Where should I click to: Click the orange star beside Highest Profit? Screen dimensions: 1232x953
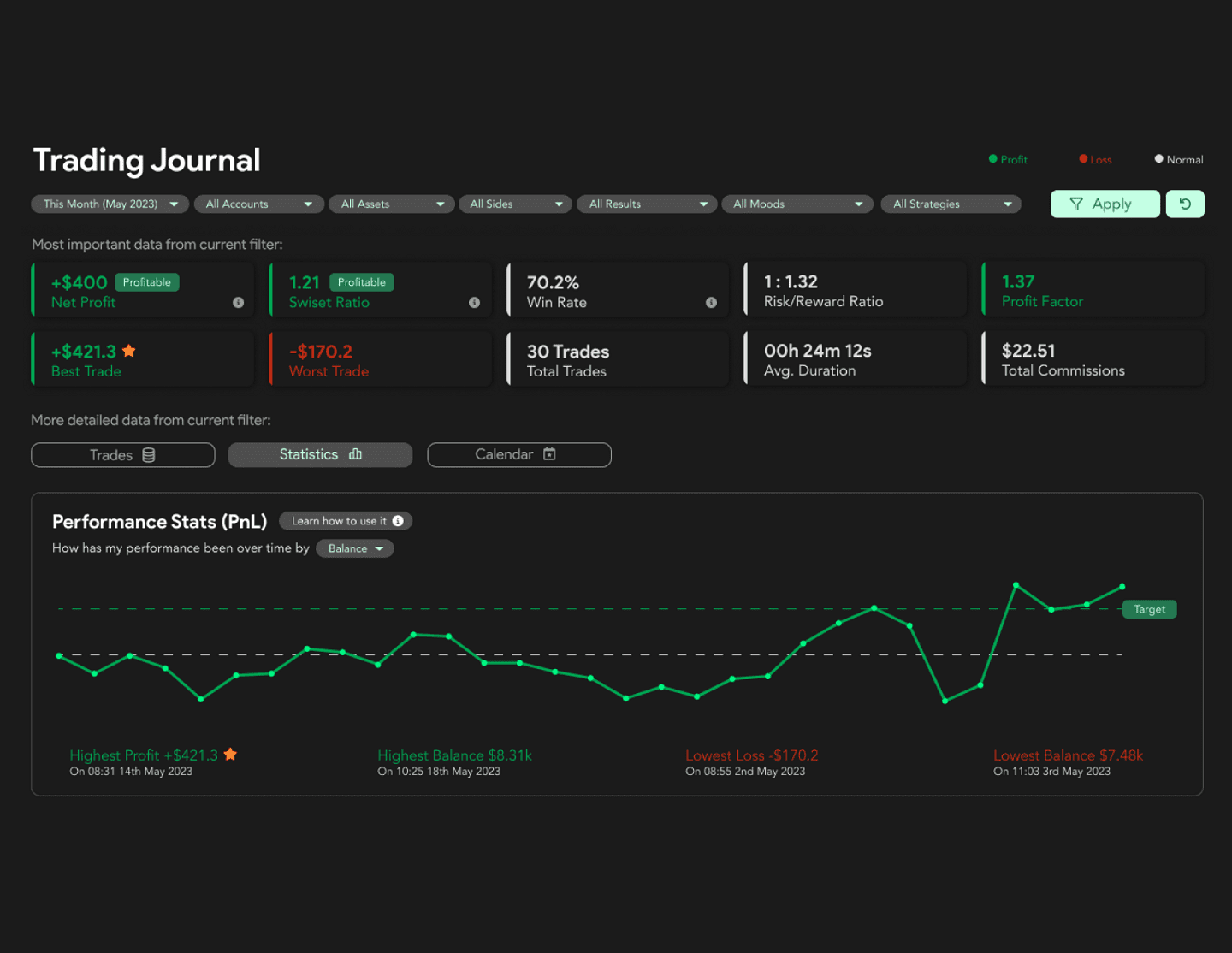tap(230, 754)
